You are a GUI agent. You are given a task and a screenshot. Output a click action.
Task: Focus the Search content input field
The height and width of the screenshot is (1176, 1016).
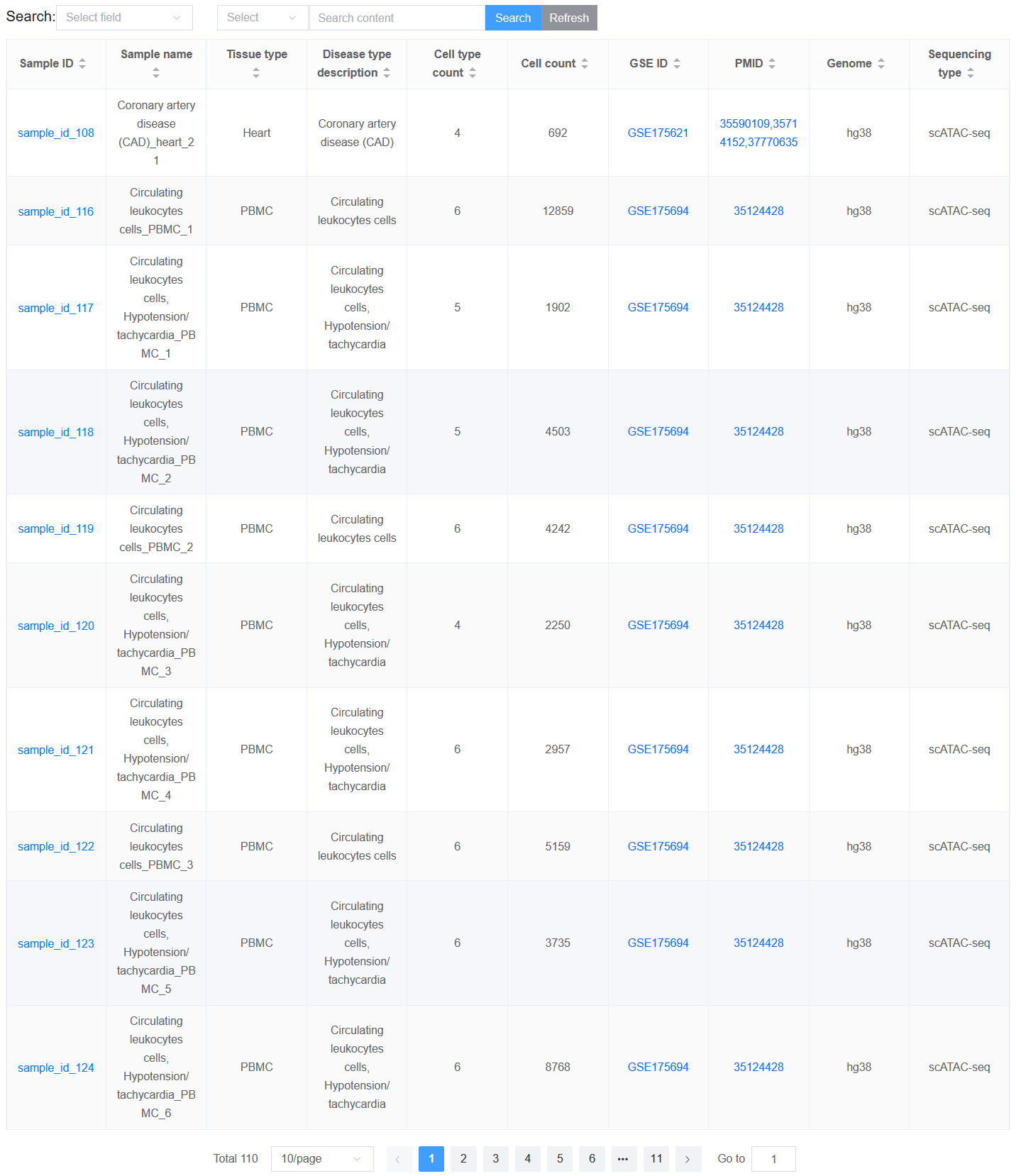tap(397, 18)
